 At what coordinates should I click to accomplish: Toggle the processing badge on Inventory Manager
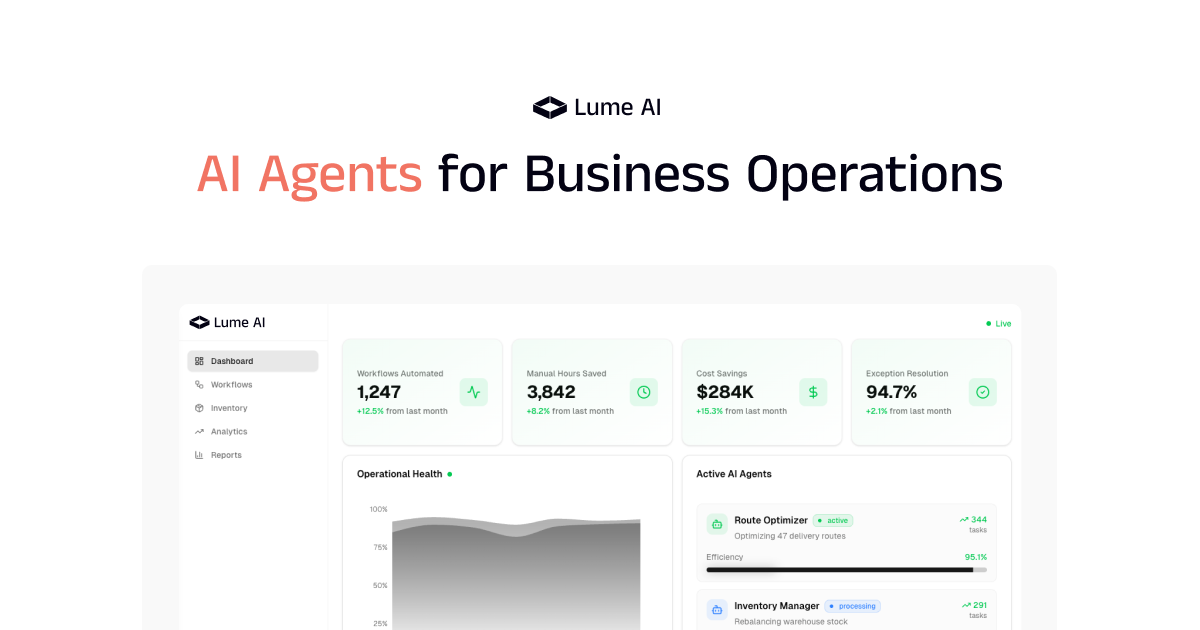(x=852, y=606)
